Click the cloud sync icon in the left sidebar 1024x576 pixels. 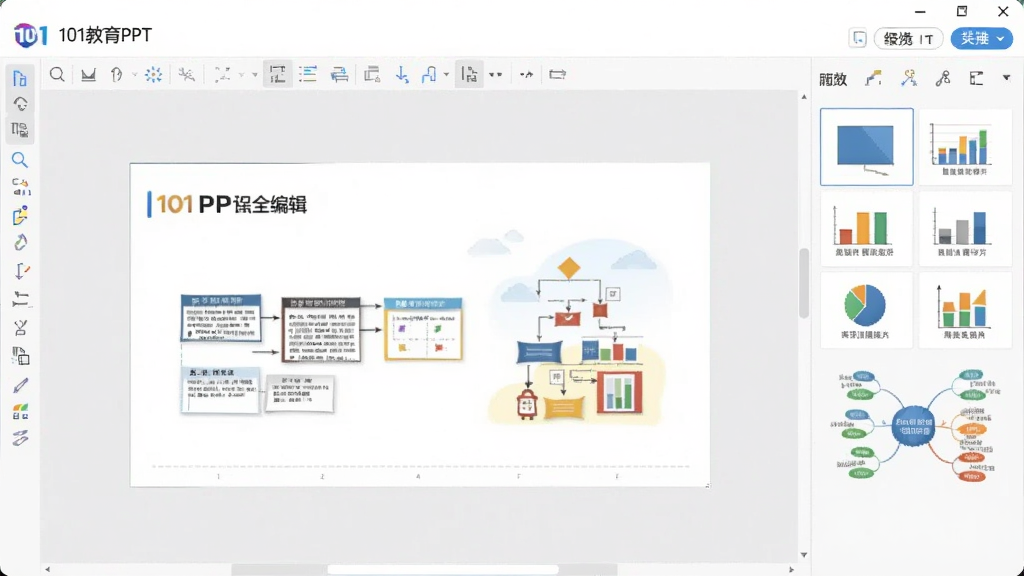(x=20, y=104)
